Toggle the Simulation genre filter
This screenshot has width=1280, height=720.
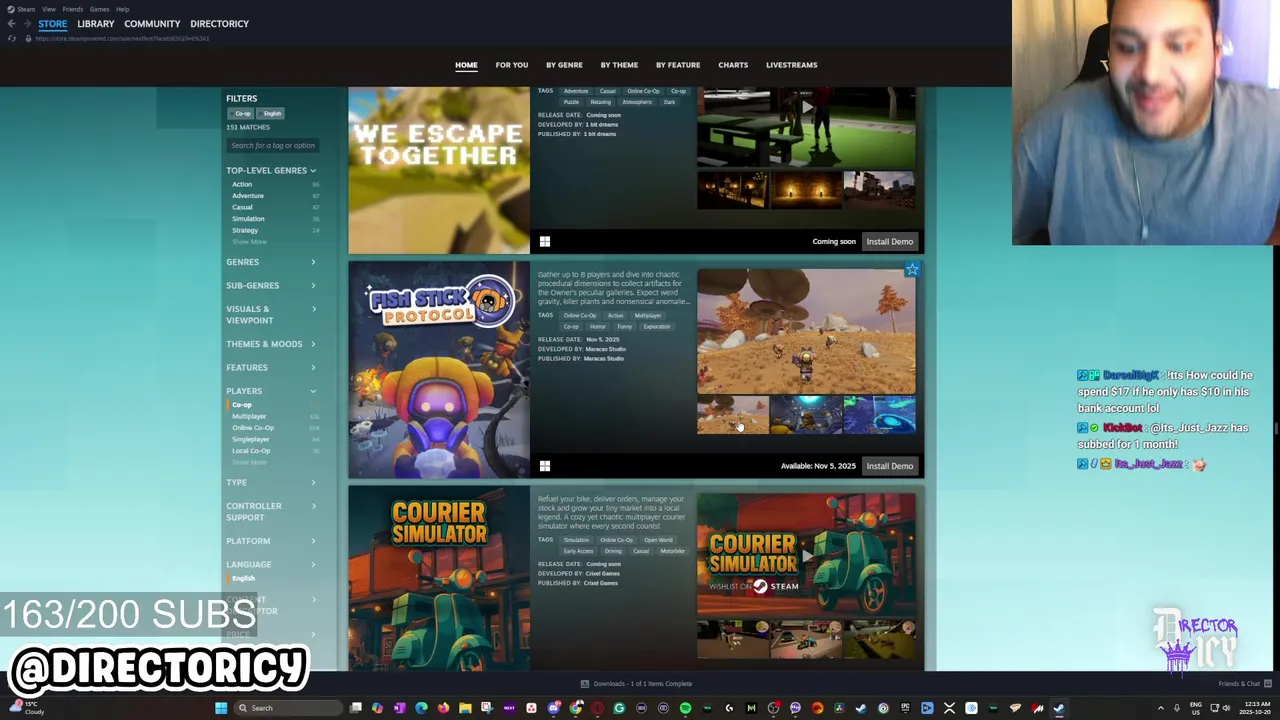tap(248, 219)
